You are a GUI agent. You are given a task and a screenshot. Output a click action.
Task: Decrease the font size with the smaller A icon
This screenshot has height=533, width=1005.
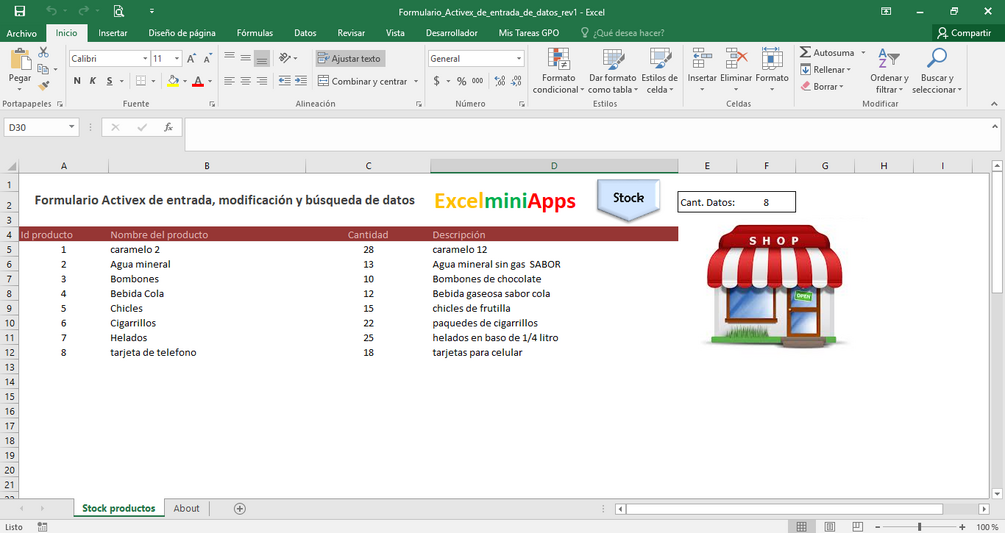[x=207, y=58]
